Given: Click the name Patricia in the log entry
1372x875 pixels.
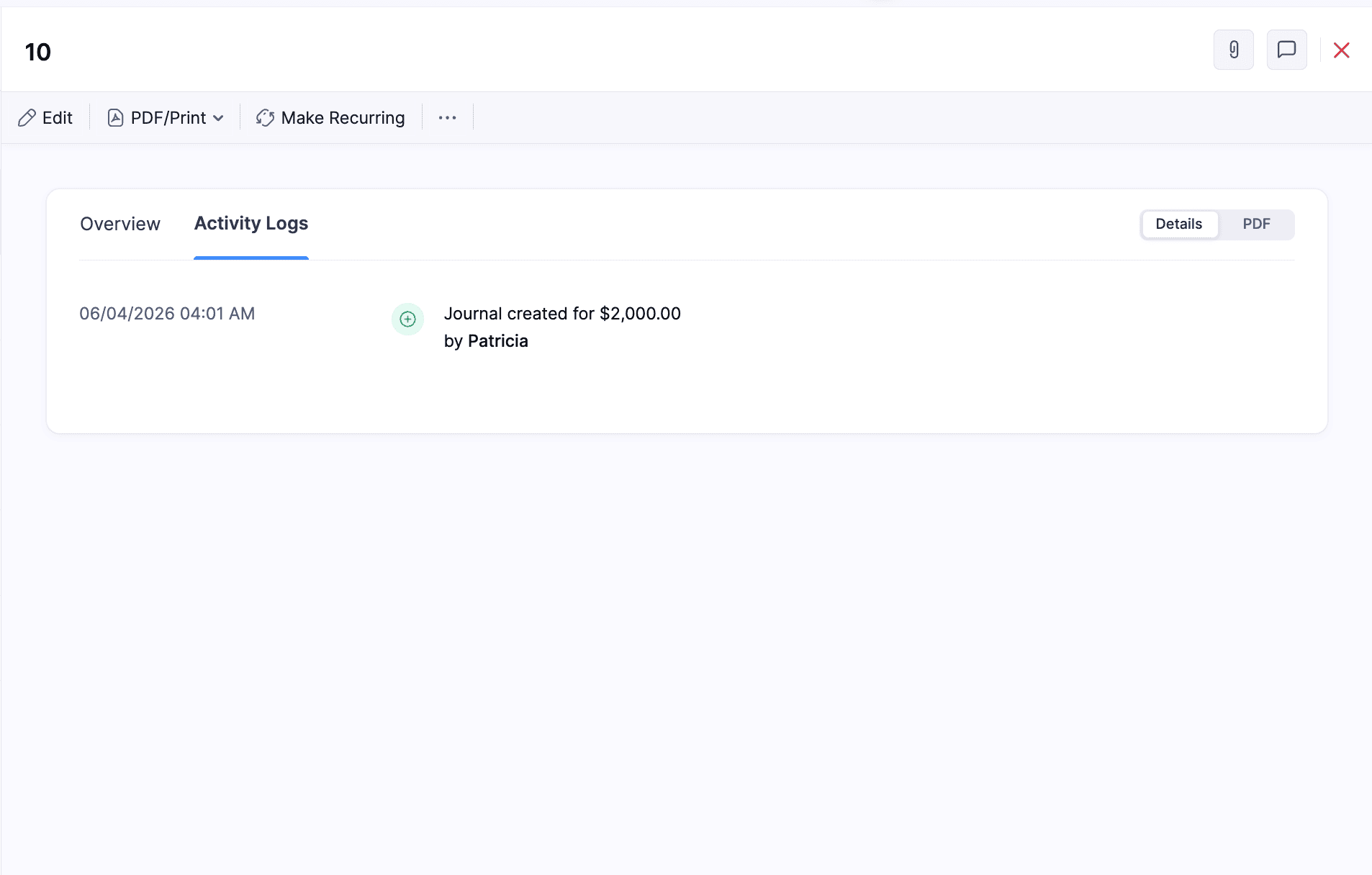Looking at the screenshot, I should pos(497,340).
